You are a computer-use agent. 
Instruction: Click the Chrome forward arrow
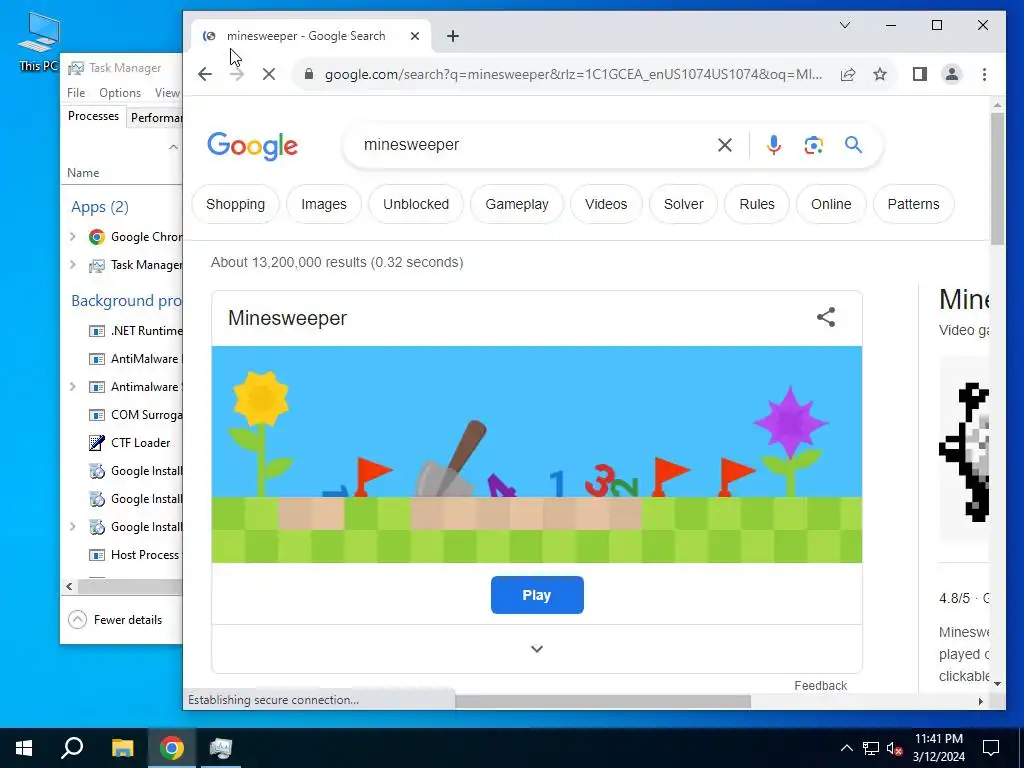[236, 74]
